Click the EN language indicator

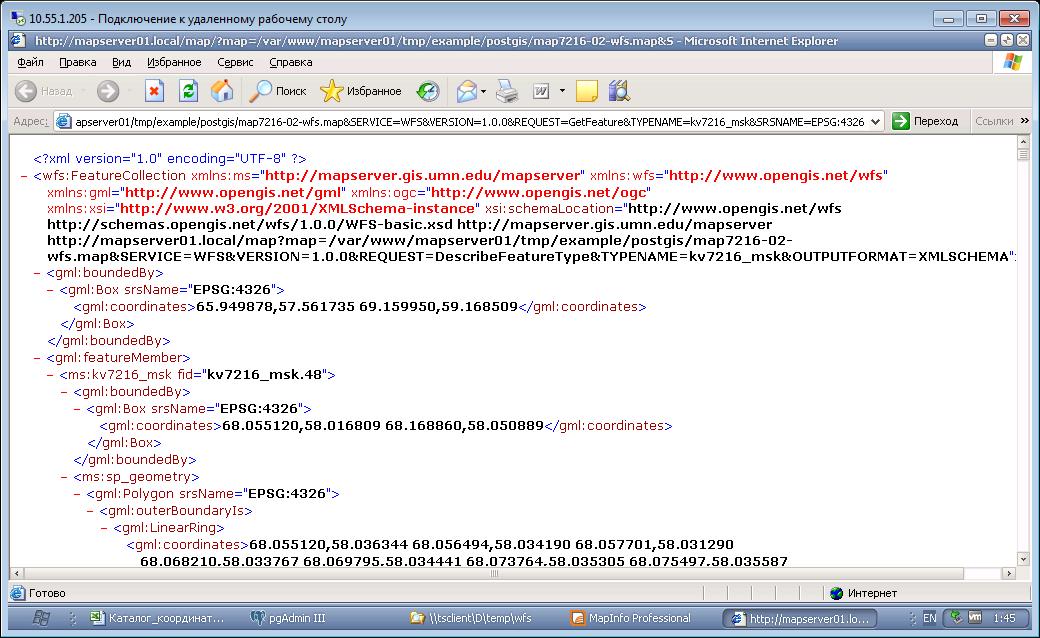(x=930, y=618)
